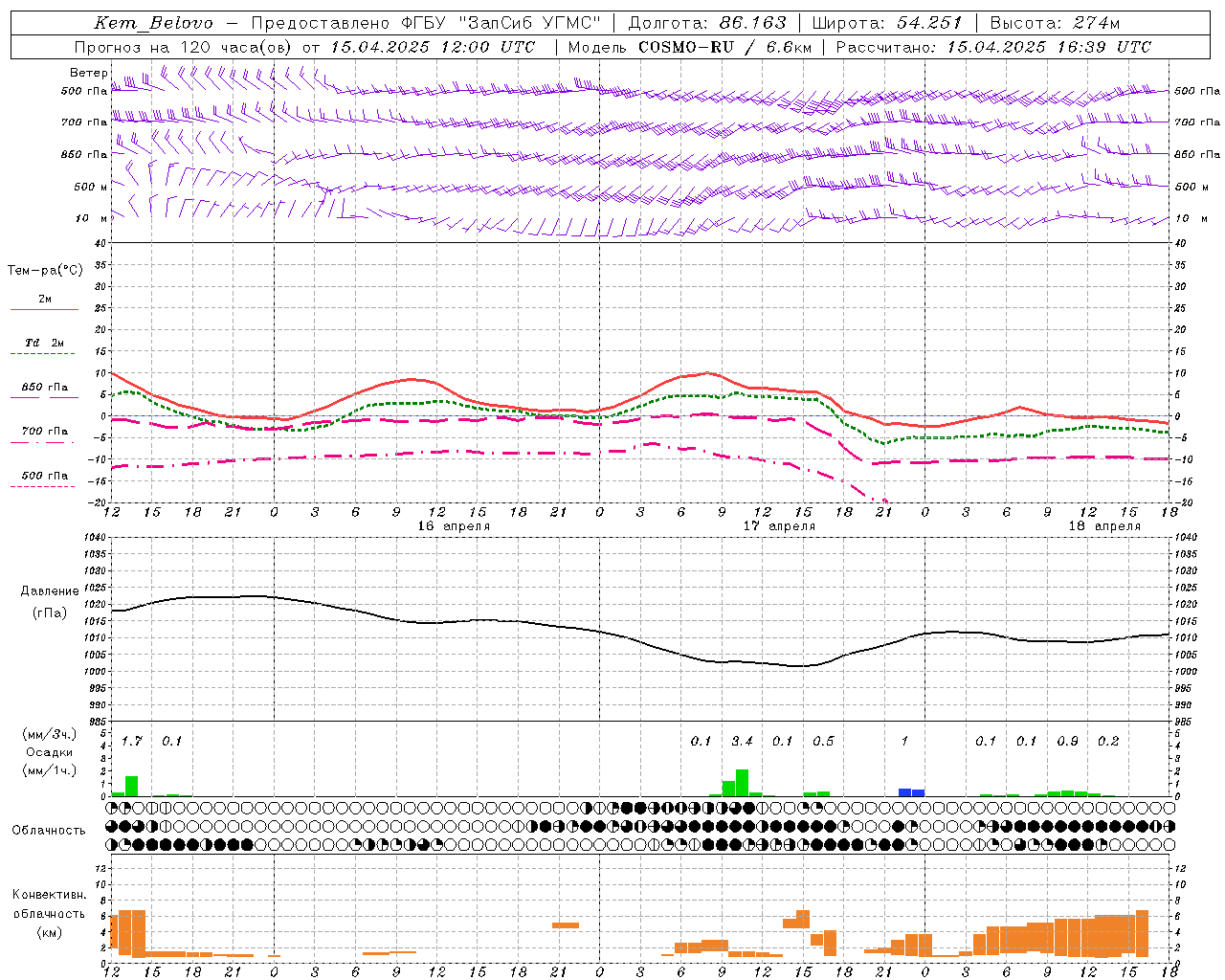Click the 0.2 precipitation total value
The width and height of the screenshot is (1225, 980).
pyautogui.click(x=1108, y=742)
